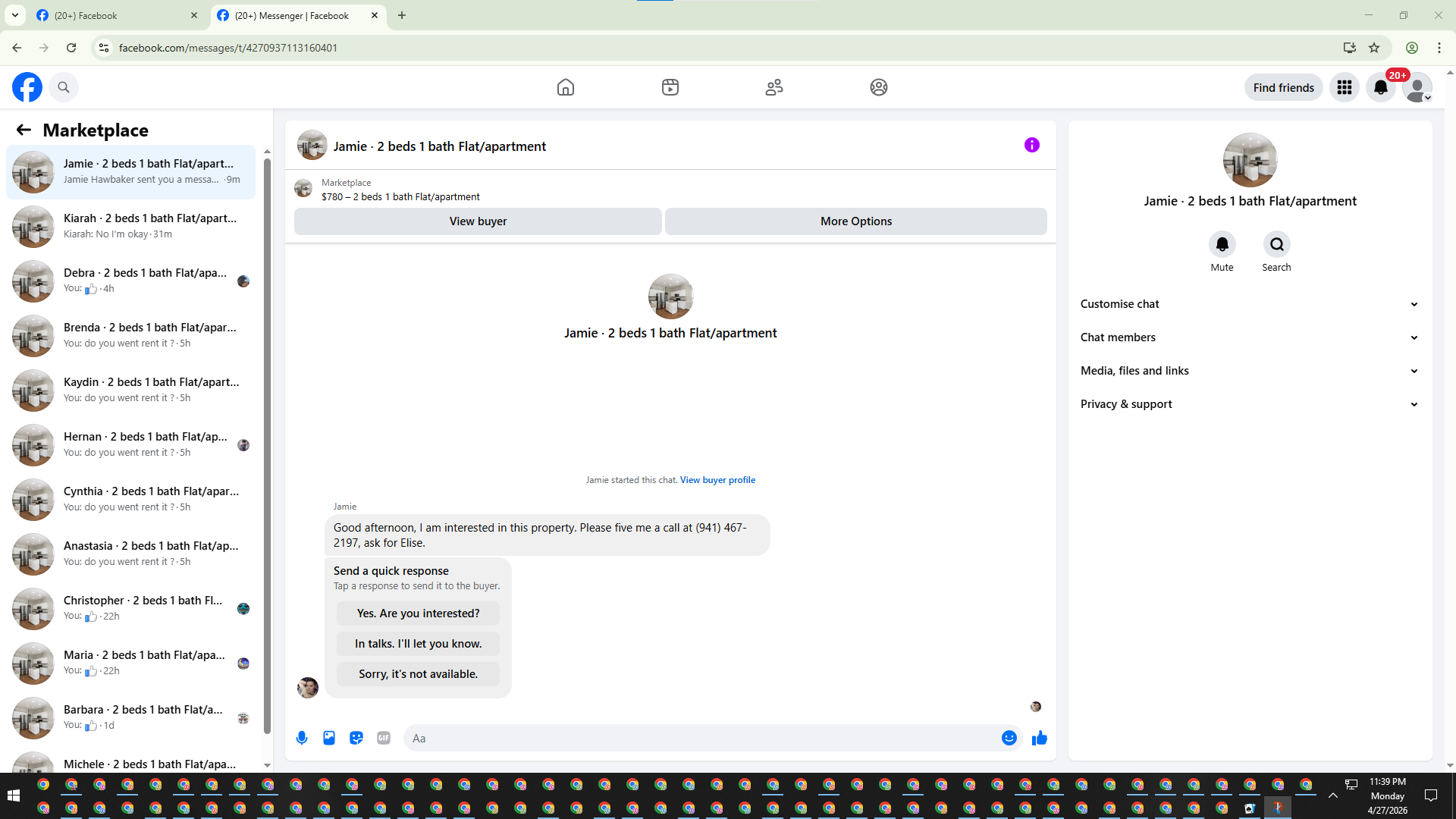Open the Groups icon in top navigation
The height and width of the screenshot is (819, 1456).
[x=879, y=87]
